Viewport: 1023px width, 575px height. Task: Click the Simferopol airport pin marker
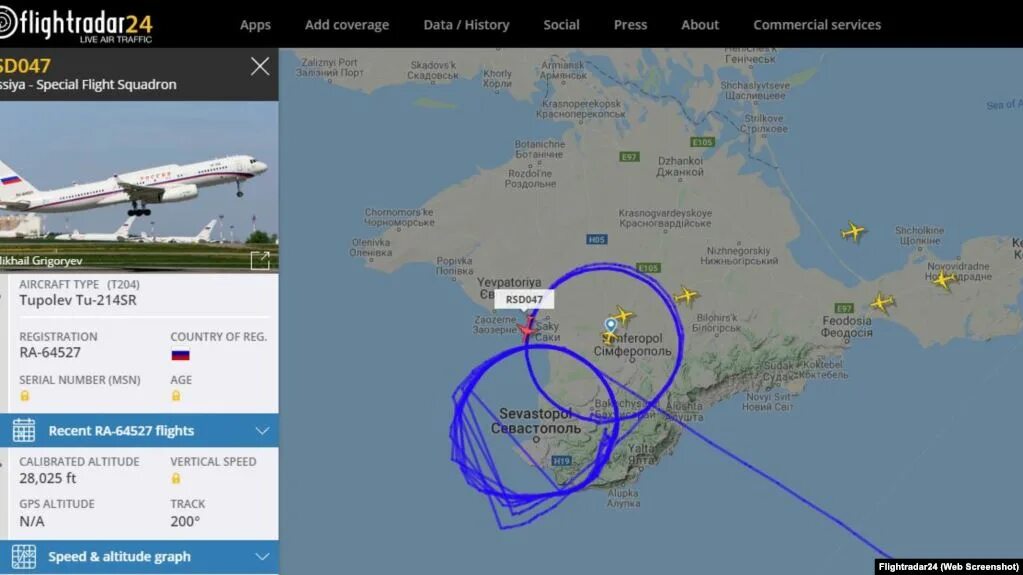[611, 325]
